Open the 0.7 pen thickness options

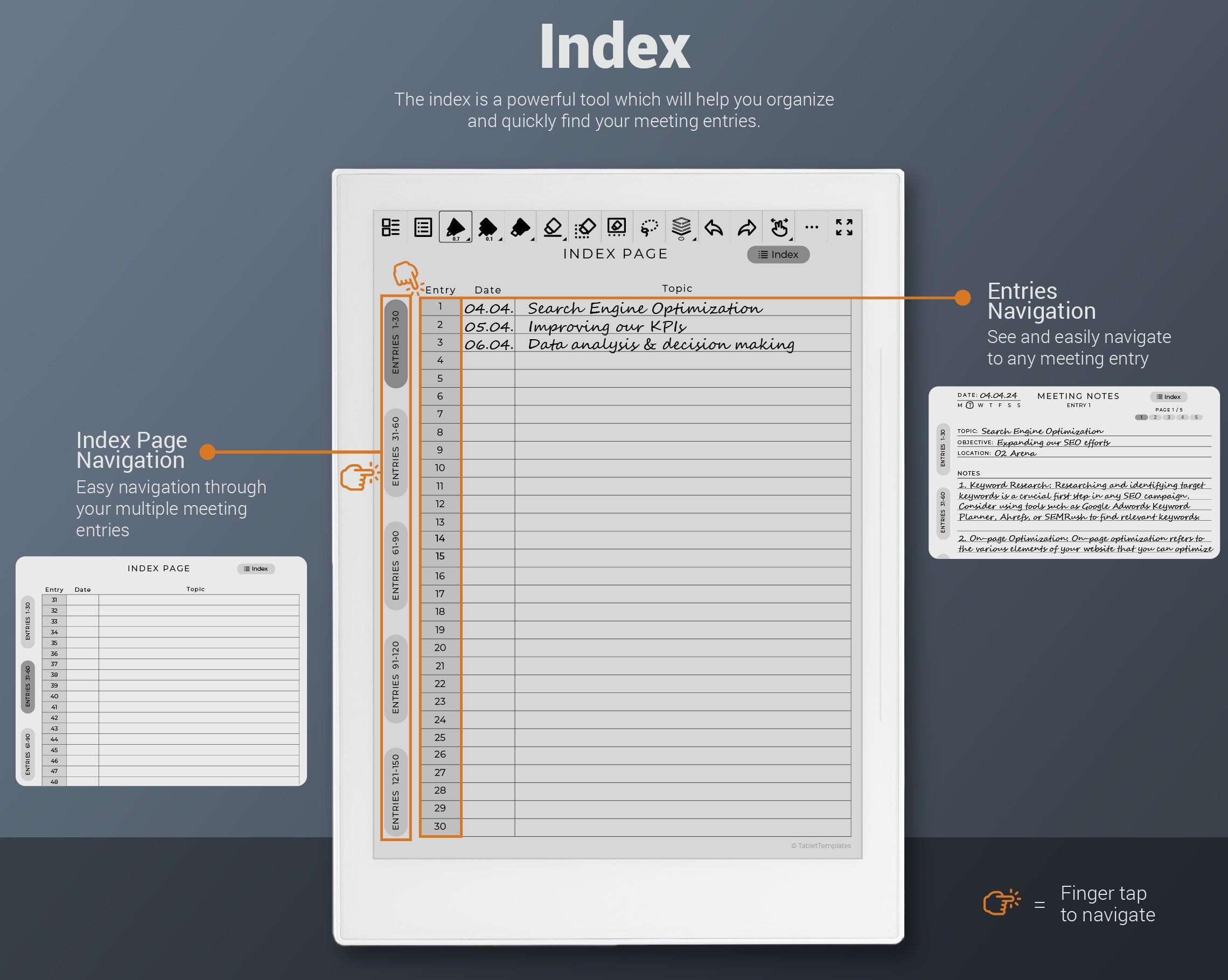click(468, 239)
